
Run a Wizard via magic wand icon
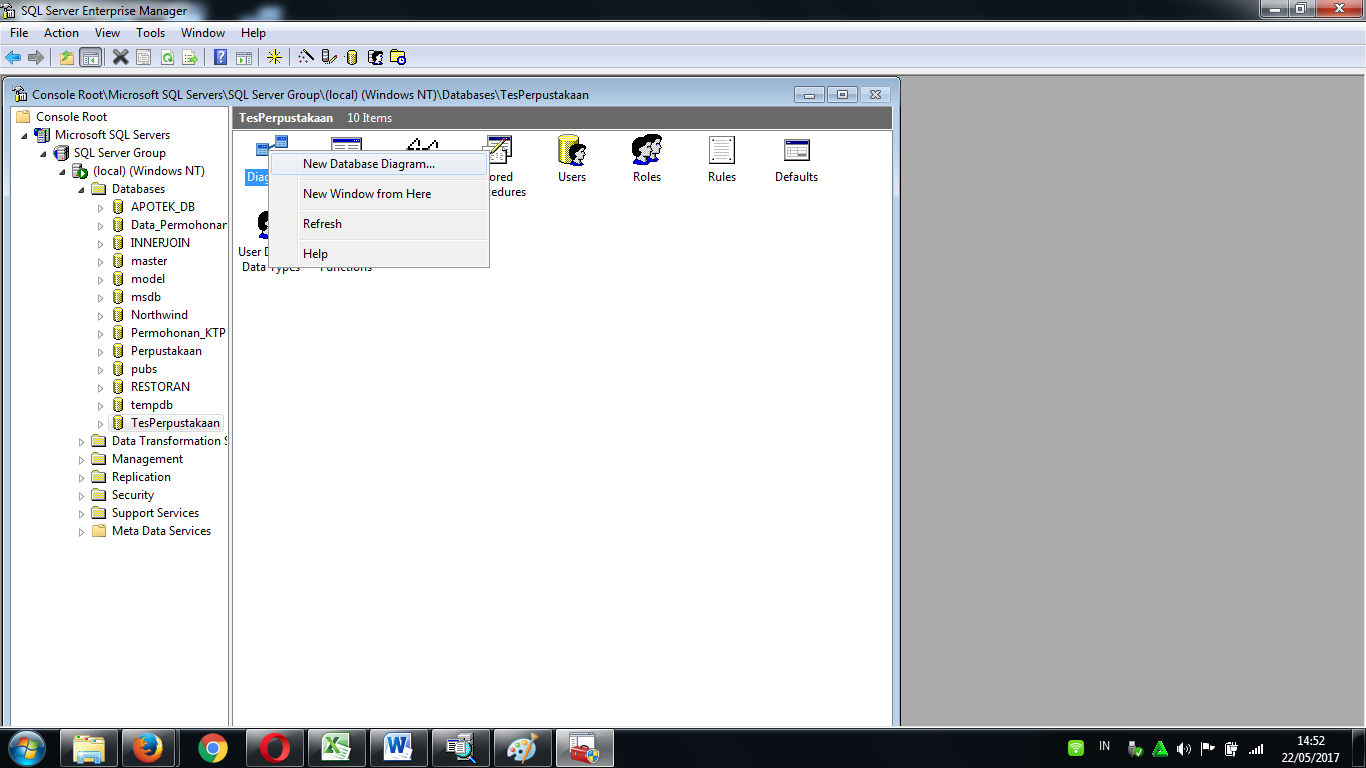click(x=306, y=58)
